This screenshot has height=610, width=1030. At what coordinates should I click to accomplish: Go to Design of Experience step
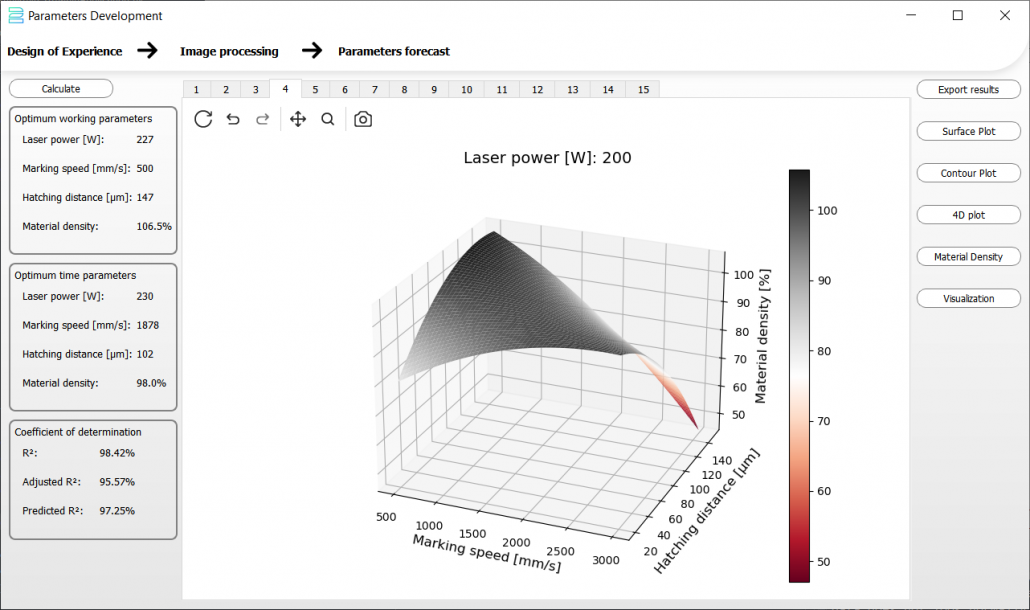click(x=64, y=51)
